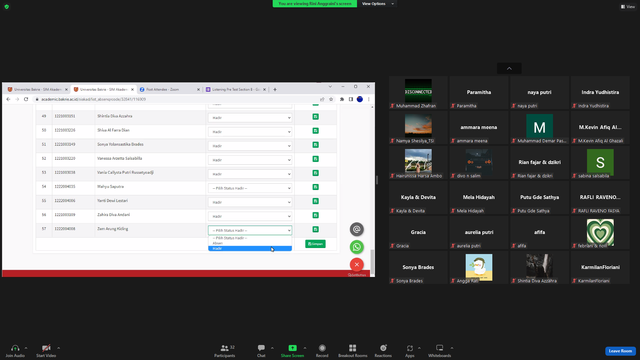Expand the Share Screen options arrow

pos(305,348)
